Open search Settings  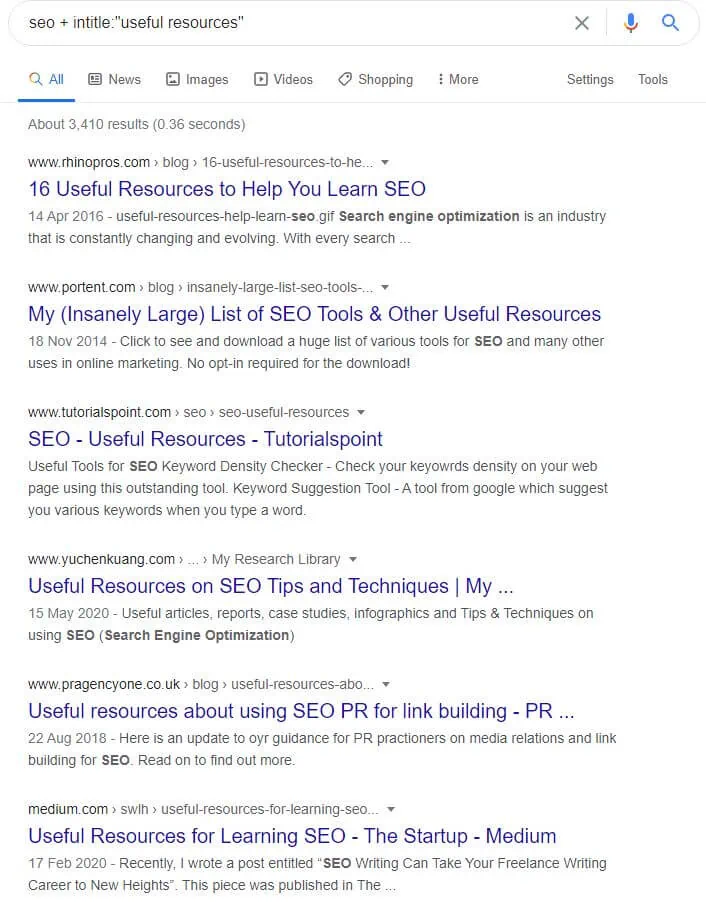pyautogui.click(x=590, y=80)
